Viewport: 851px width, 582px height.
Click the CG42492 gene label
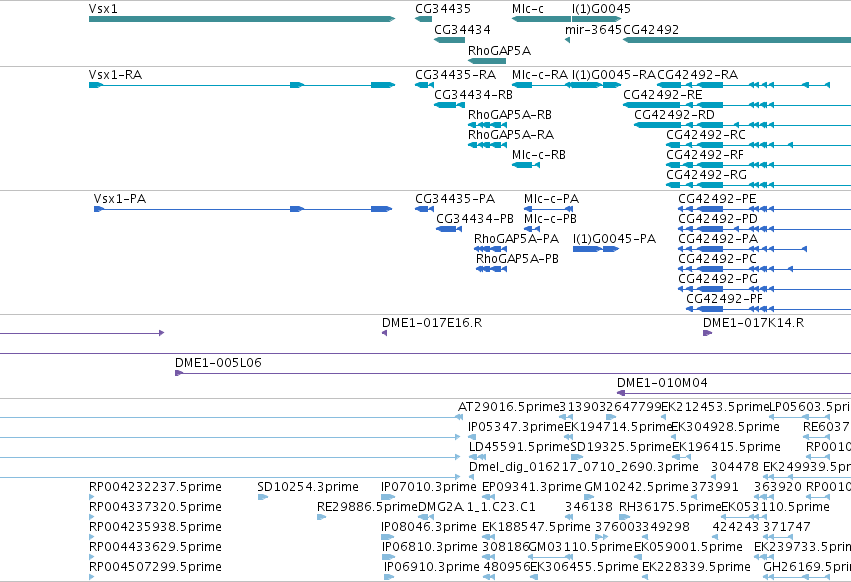pyautogui.click(x=651, y=29)
